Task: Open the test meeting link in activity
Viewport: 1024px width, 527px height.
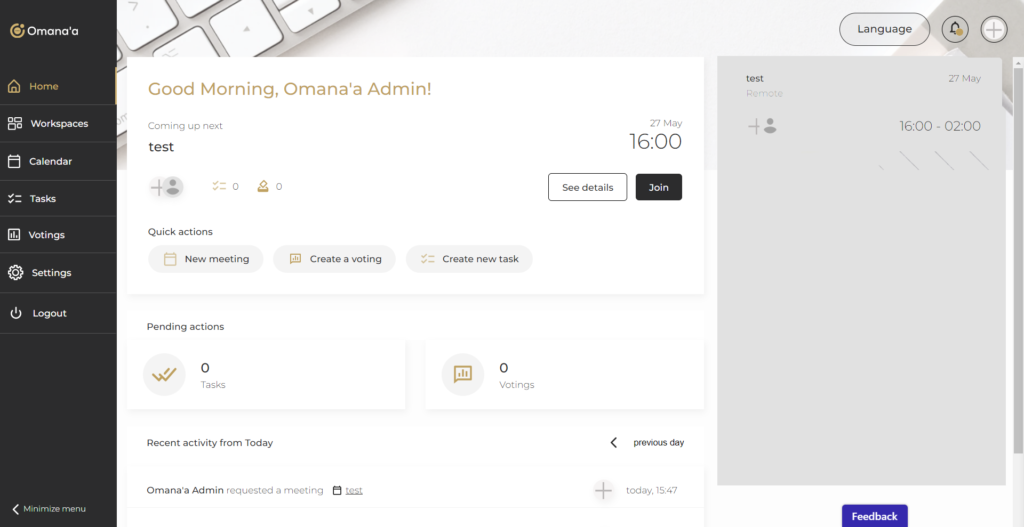Action: 354,490
